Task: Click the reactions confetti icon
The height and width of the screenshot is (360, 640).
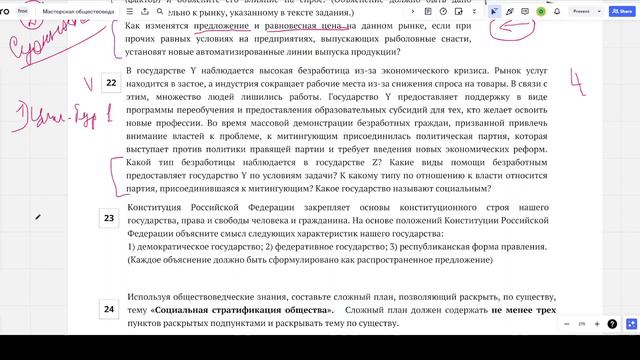Action: tap(509, 11)
